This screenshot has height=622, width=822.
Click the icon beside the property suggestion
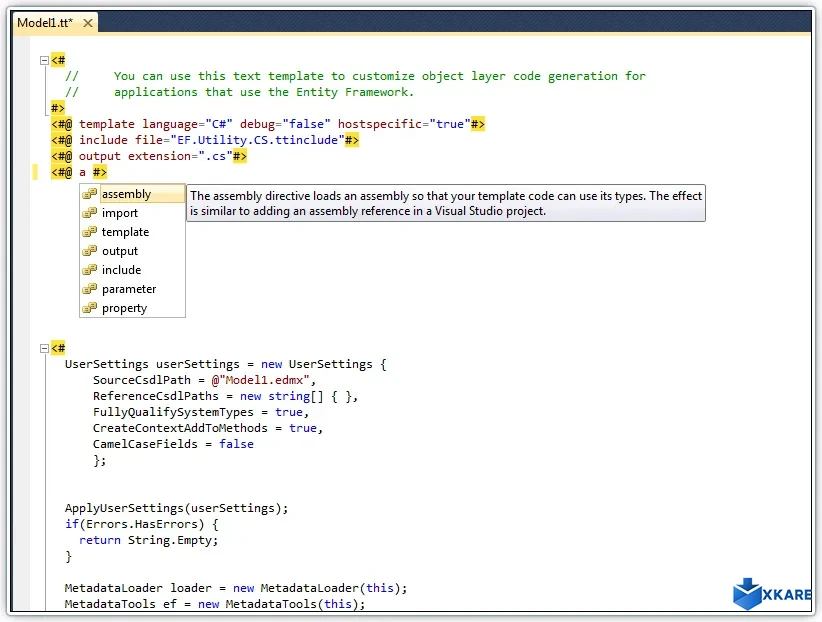click(90, 307)
